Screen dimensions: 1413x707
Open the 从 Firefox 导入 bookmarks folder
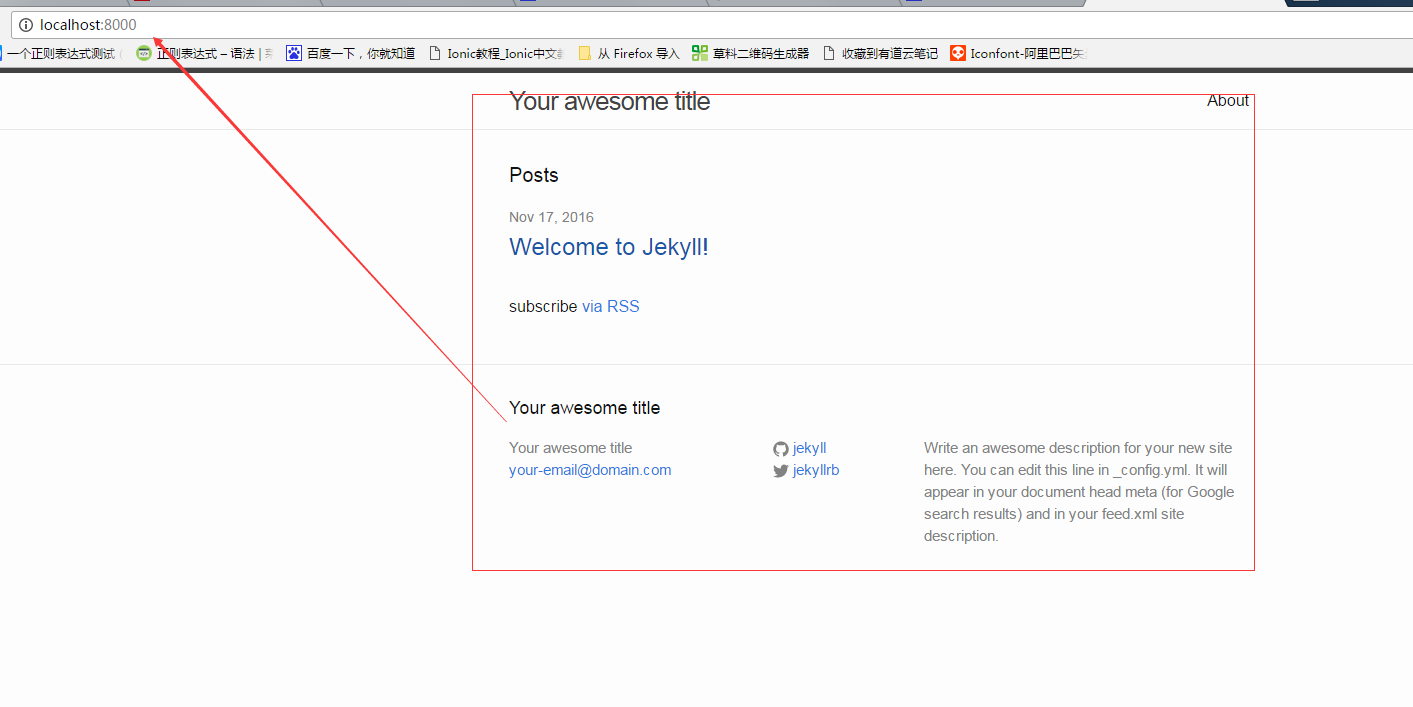tap(629, 54)
